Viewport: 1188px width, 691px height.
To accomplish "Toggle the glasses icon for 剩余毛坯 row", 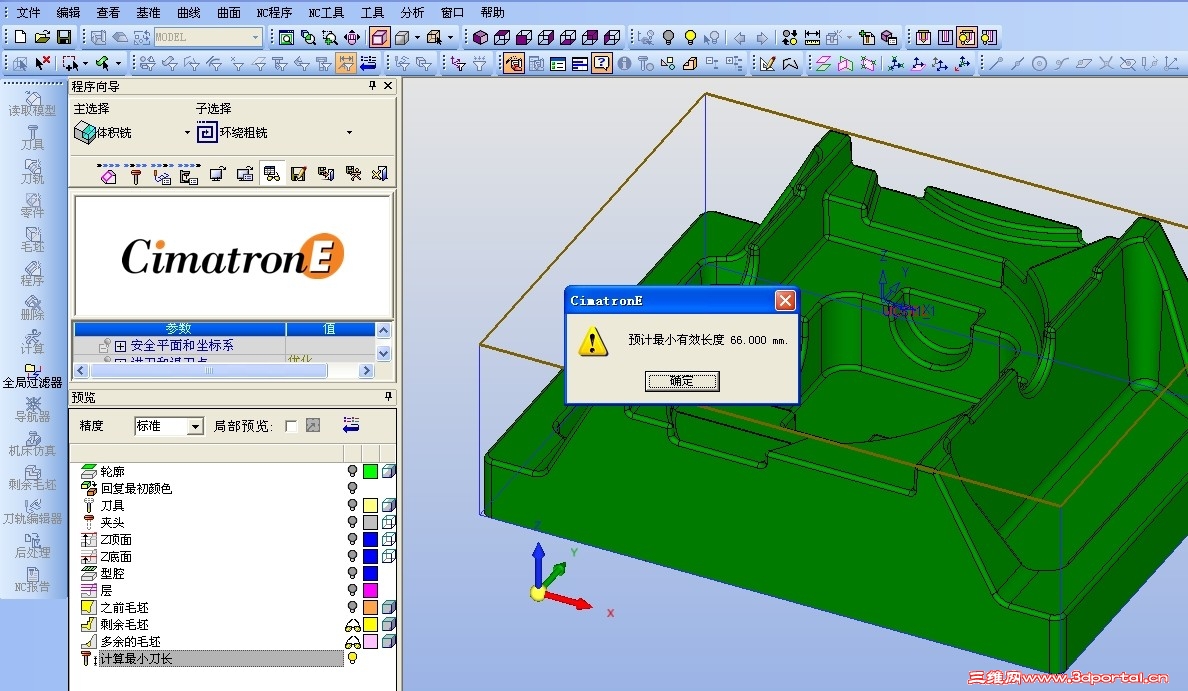I will [352, 625].
